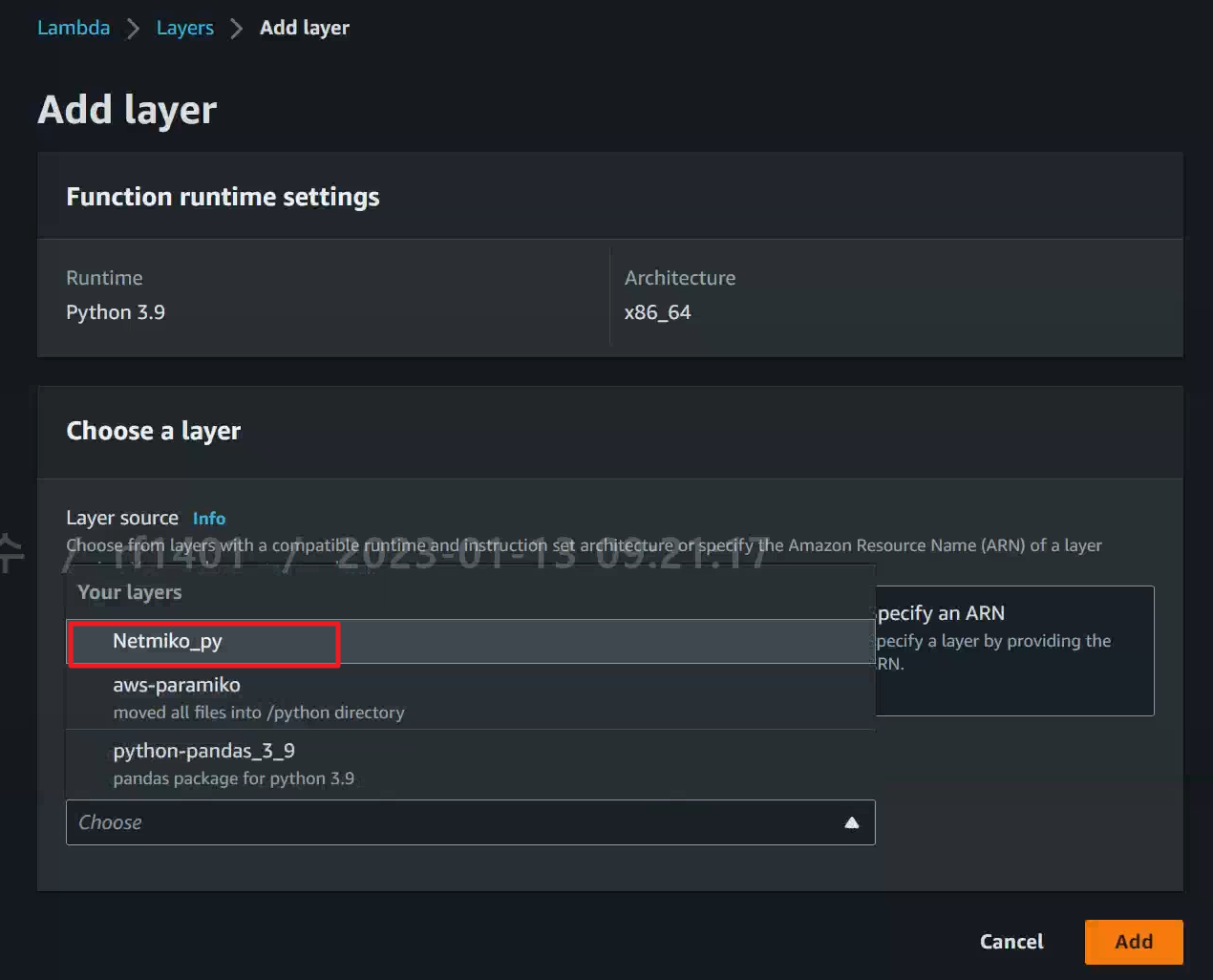The height and width of the screenshot is (980, 1213).
Task: Select the Specify an ARN option
Action: pos(955,614)
